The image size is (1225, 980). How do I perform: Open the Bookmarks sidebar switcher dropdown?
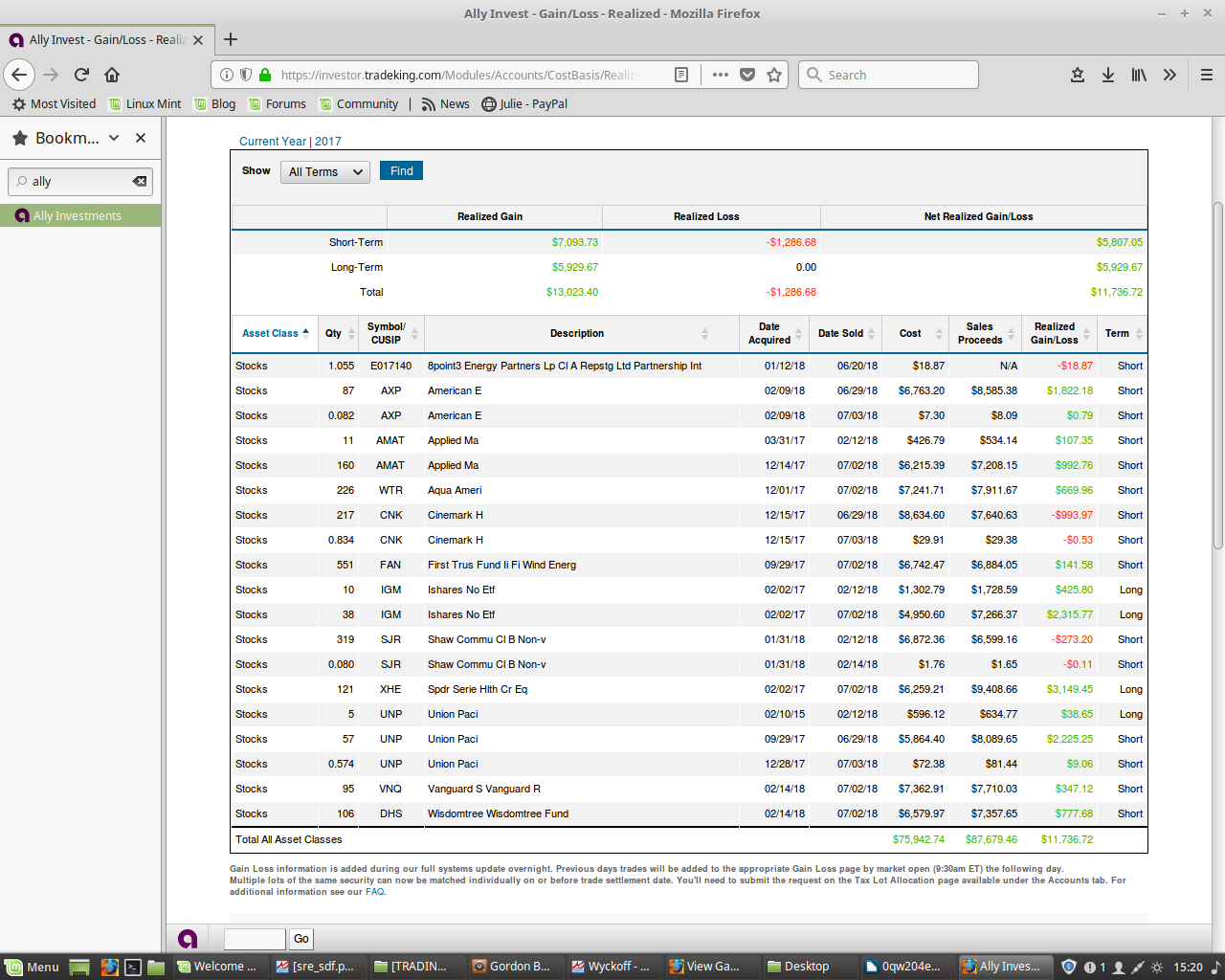point(114,138)
